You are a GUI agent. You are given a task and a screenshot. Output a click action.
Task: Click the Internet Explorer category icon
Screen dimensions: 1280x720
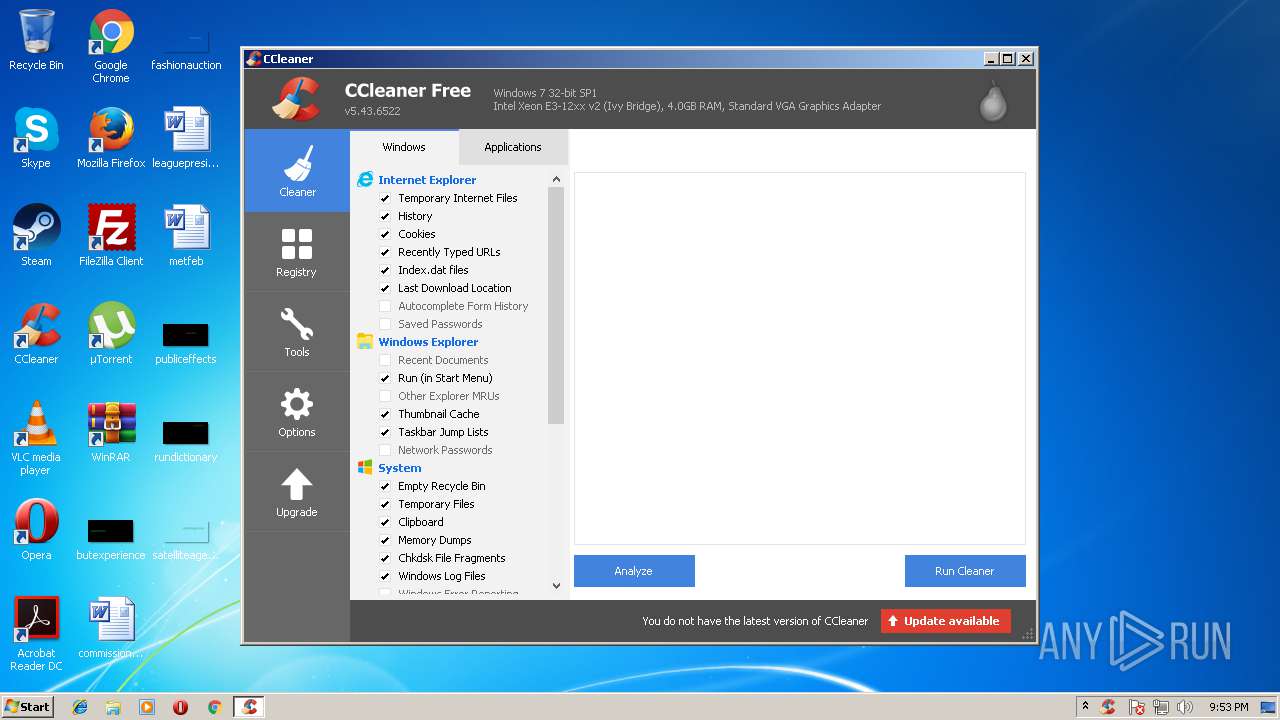pyautogui.click(x=365, y=180)
